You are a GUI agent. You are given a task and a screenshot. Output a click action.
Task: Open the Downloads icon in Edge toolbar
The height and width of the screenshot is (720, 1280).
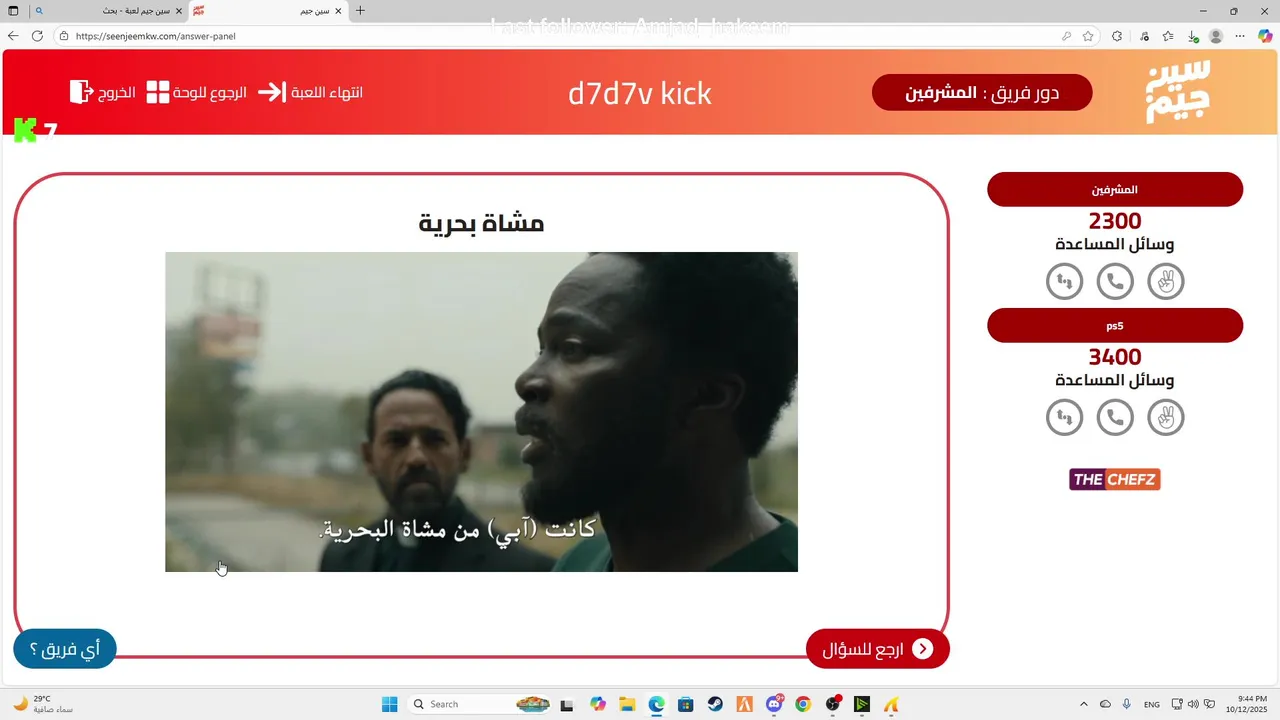coord(1193,36)
